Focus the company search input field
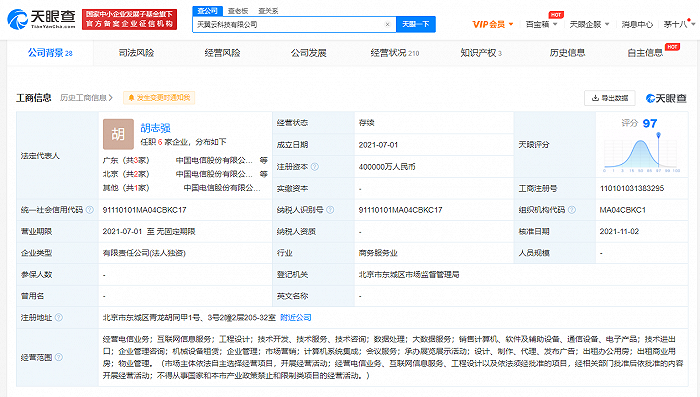 pos(294,25)
